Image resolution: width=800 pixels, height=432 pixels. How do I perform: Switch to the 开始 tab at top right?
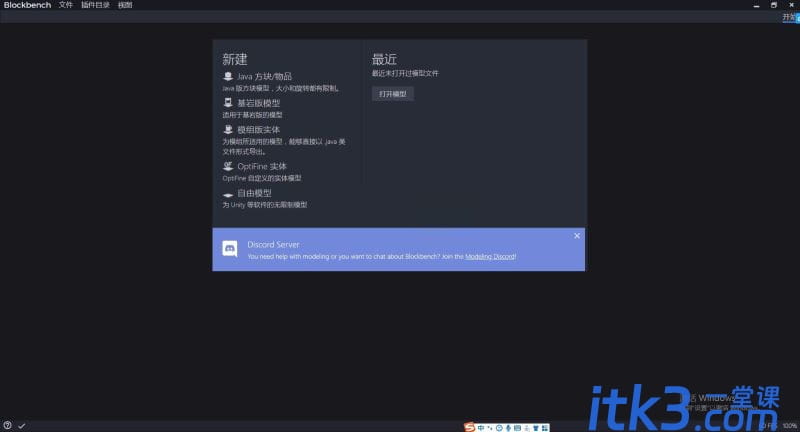coord(790,17)
